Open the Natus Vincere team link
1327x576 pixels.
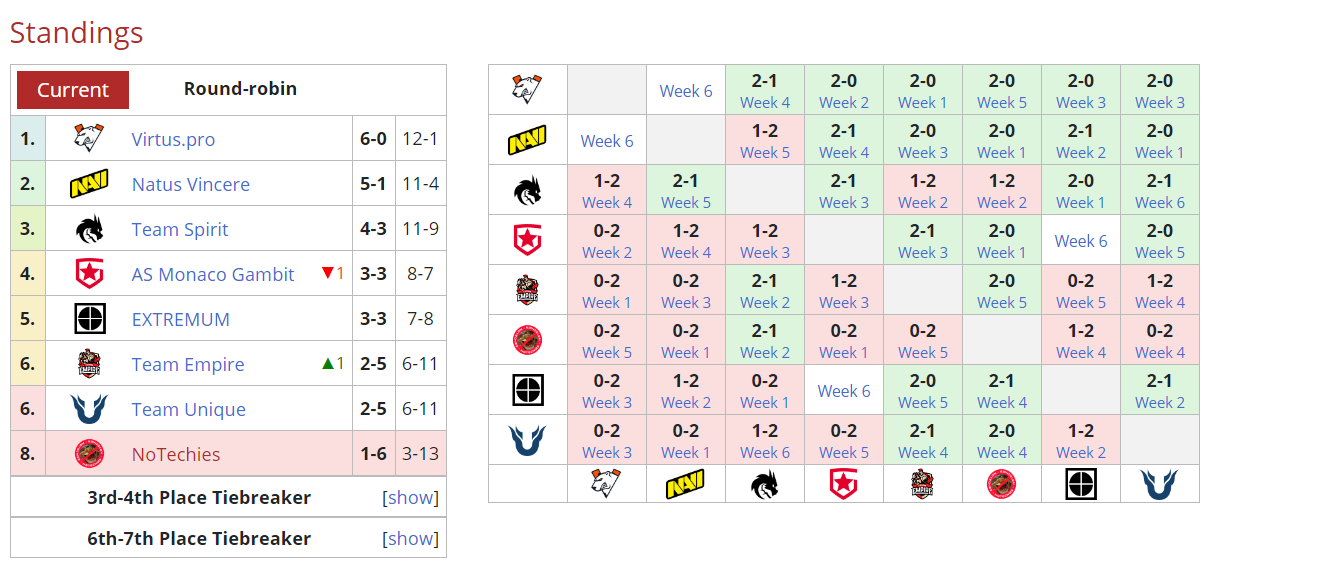191,185
